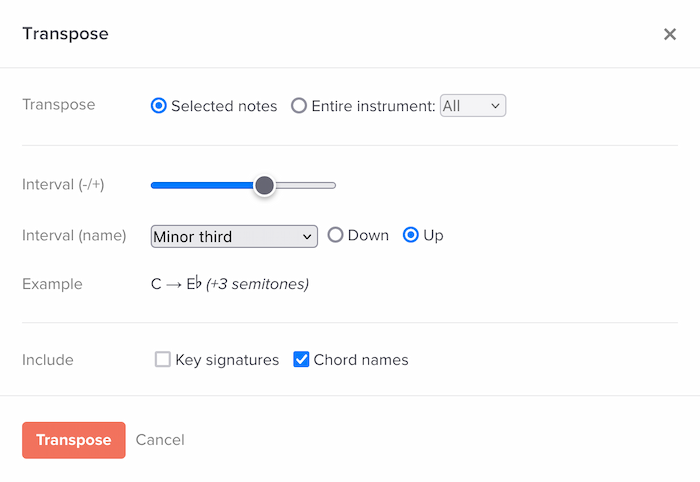
Task: Click the Cancel link
Action: pos(160,440)
